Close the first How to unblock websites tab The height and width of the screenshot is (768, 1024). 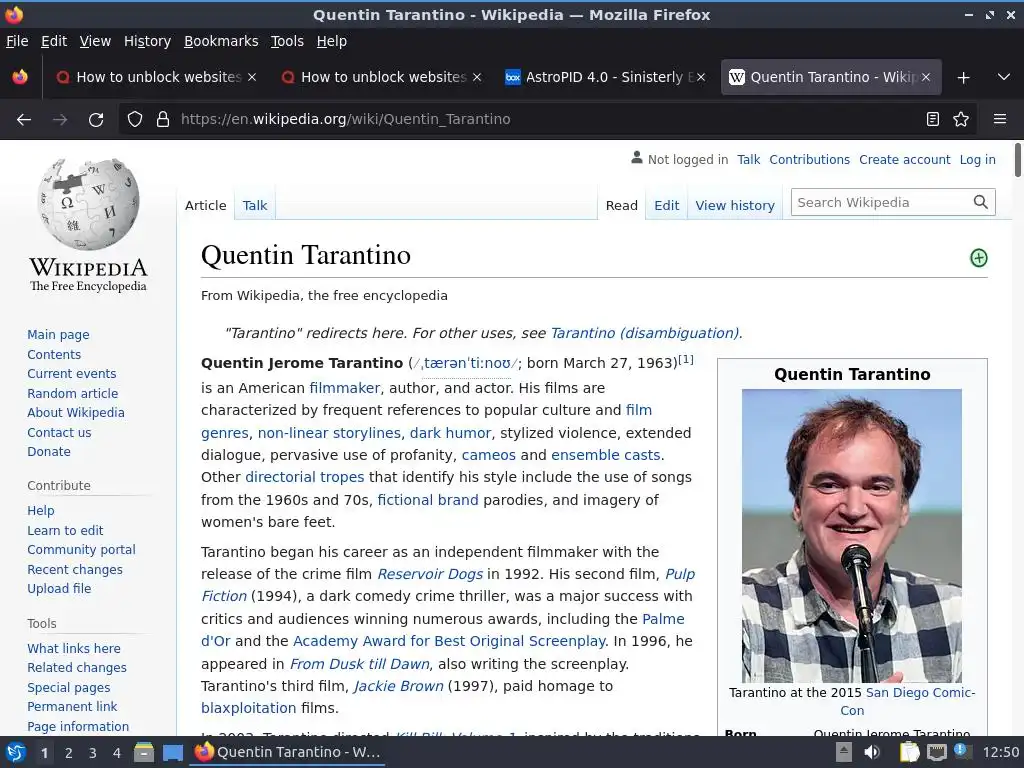click(252, 77)
